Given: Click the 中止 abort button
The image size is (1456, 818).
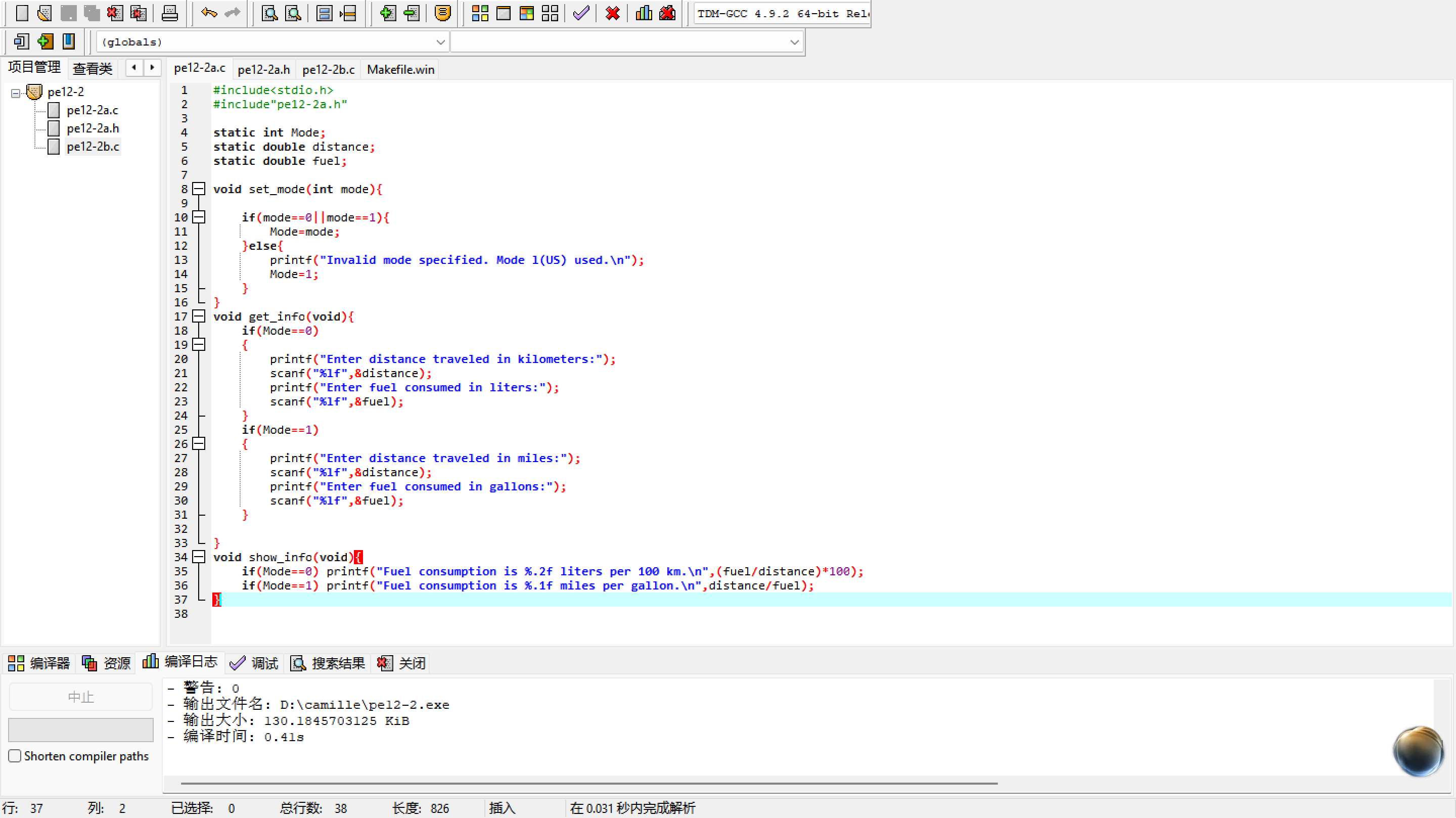Looking at the screenshot, I should [81, 697].
